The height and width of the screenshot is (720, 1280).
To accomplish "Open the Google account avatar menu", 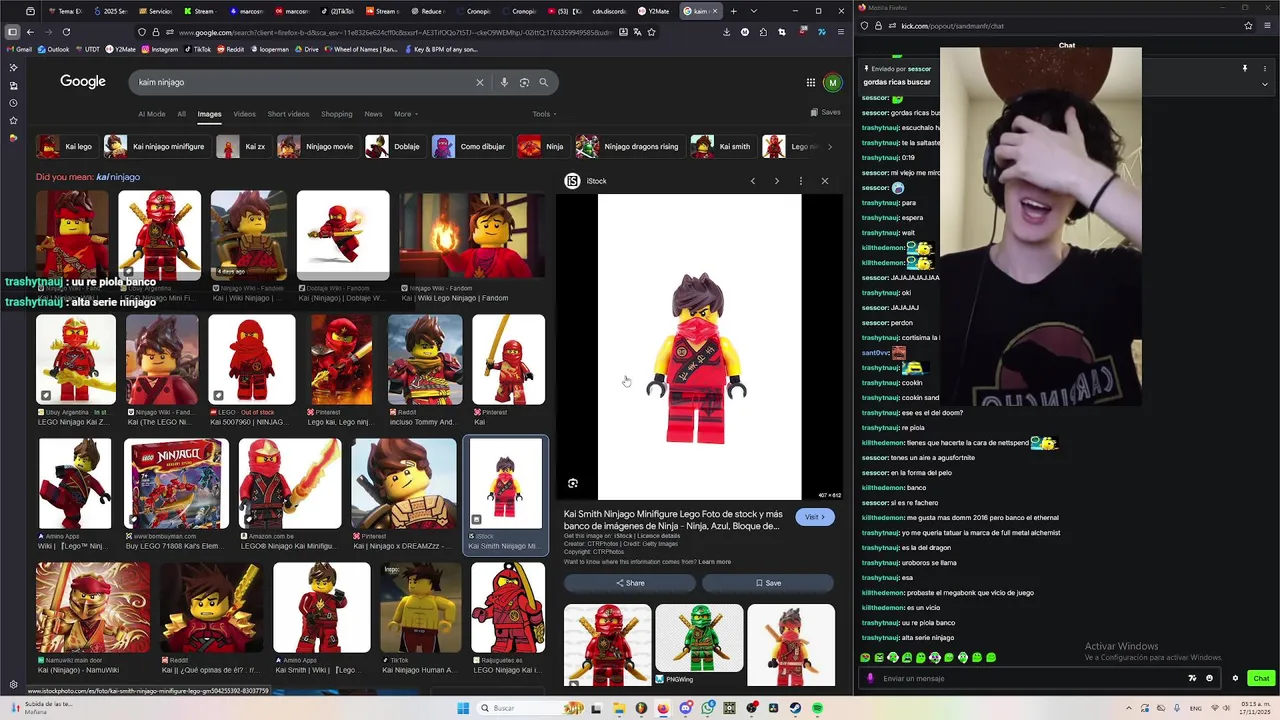I will pos(832,83).
